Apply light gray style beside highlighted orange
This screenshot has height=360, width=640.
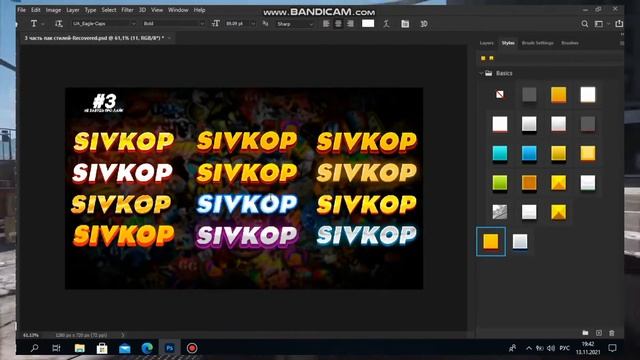[x=520, y=242]
